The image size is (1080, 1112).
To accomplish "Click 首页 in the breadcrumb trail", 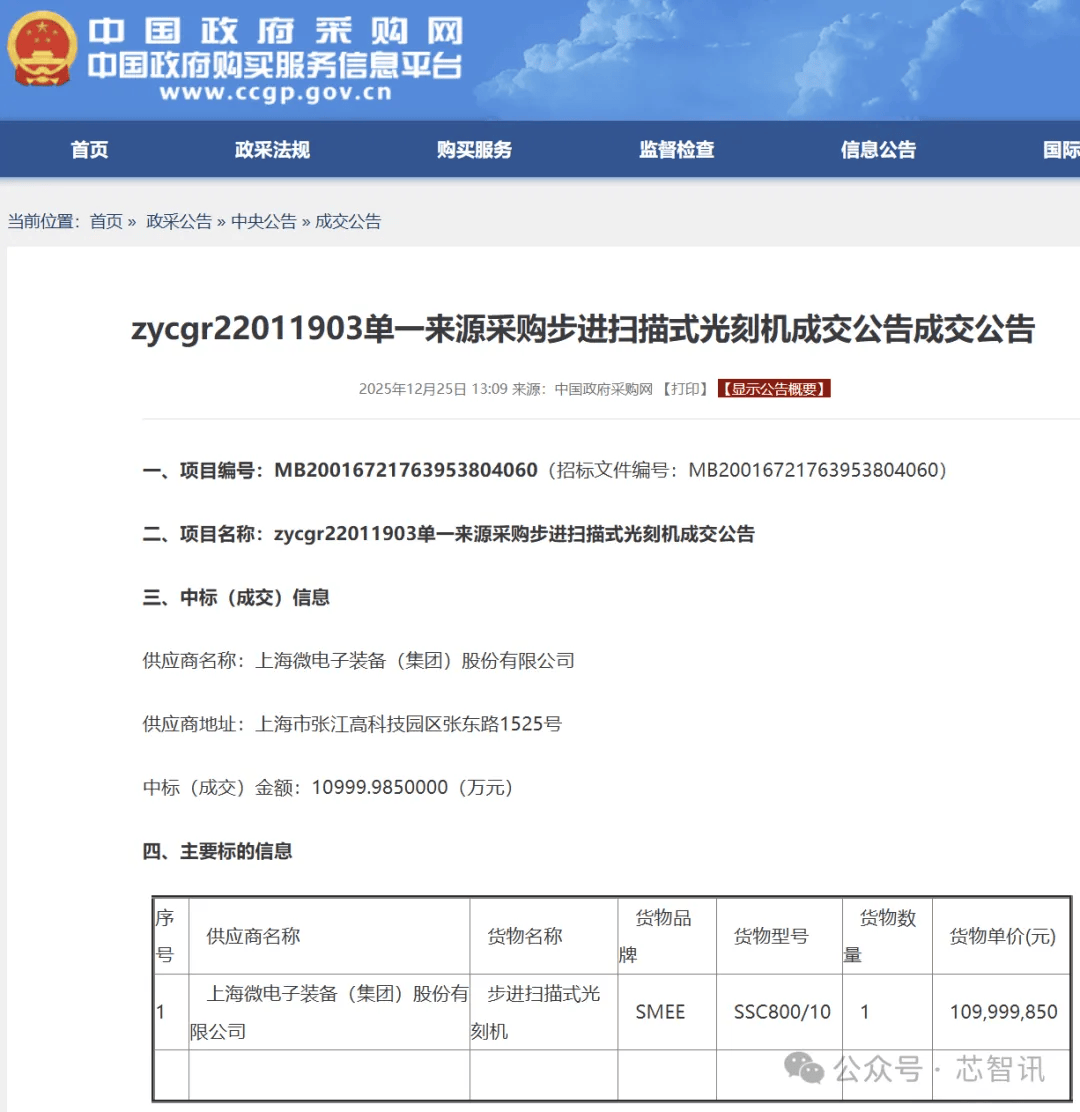I will tap(106, 222).
